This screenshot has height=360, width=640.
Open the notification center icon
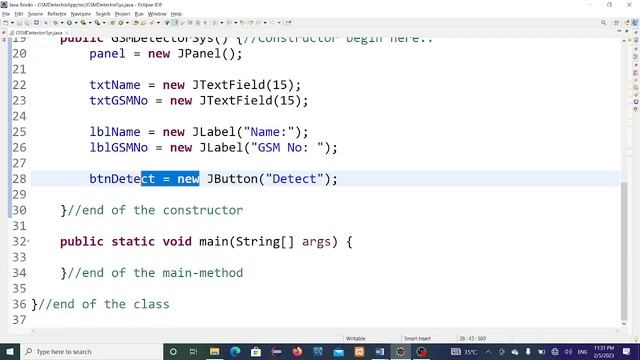point(627,351)
